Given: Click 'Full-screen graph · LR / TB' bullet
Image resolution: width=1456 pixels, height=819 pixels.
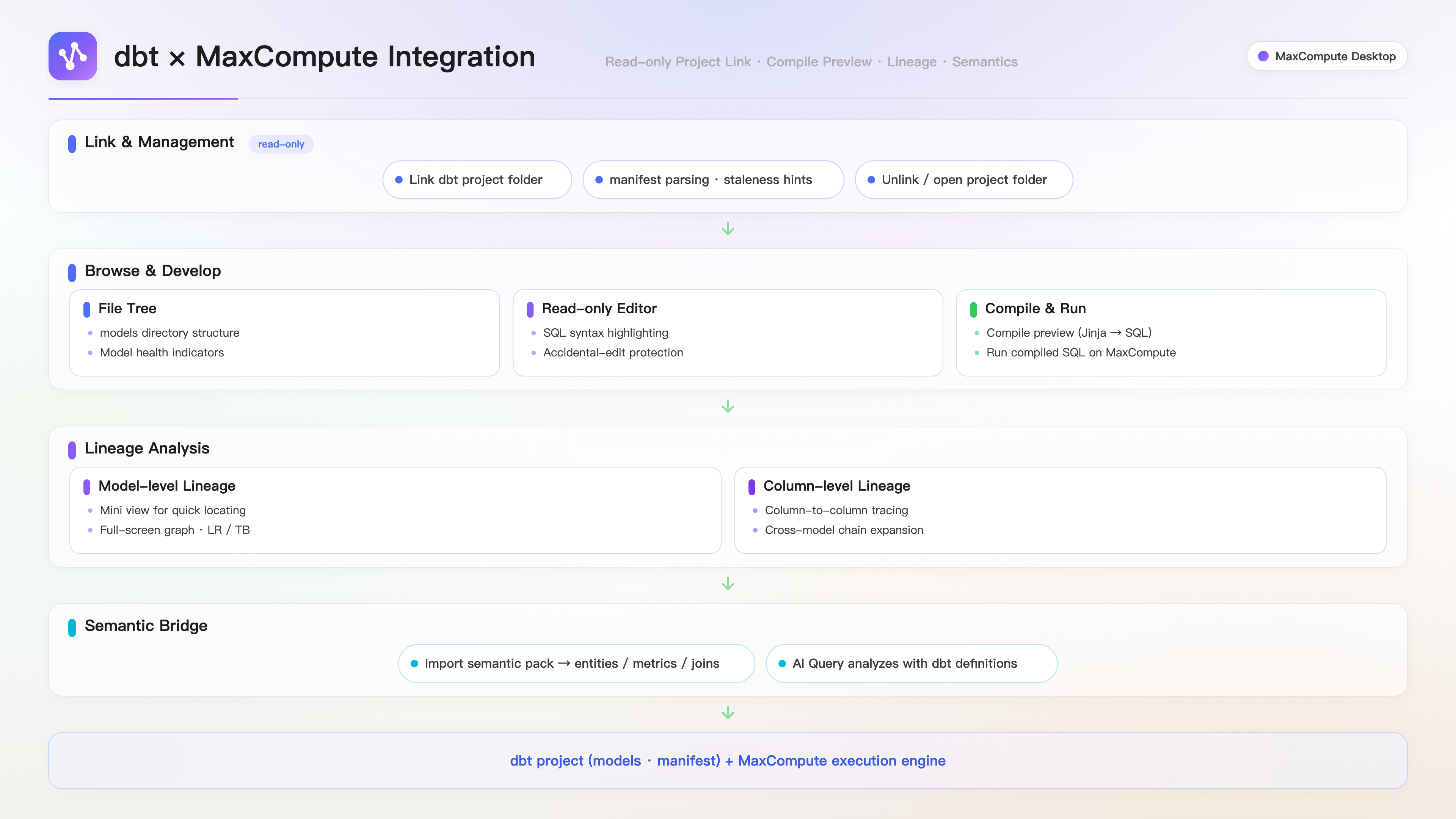Looking at the screenshot, I should [175, 530].
